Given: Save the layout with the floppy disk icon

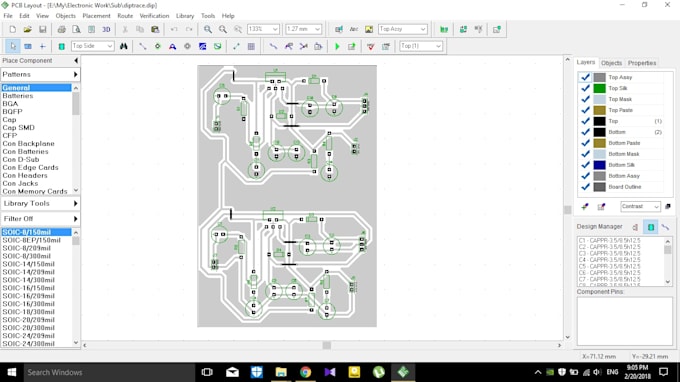Looking at the screenshot, I should [42, 29].
